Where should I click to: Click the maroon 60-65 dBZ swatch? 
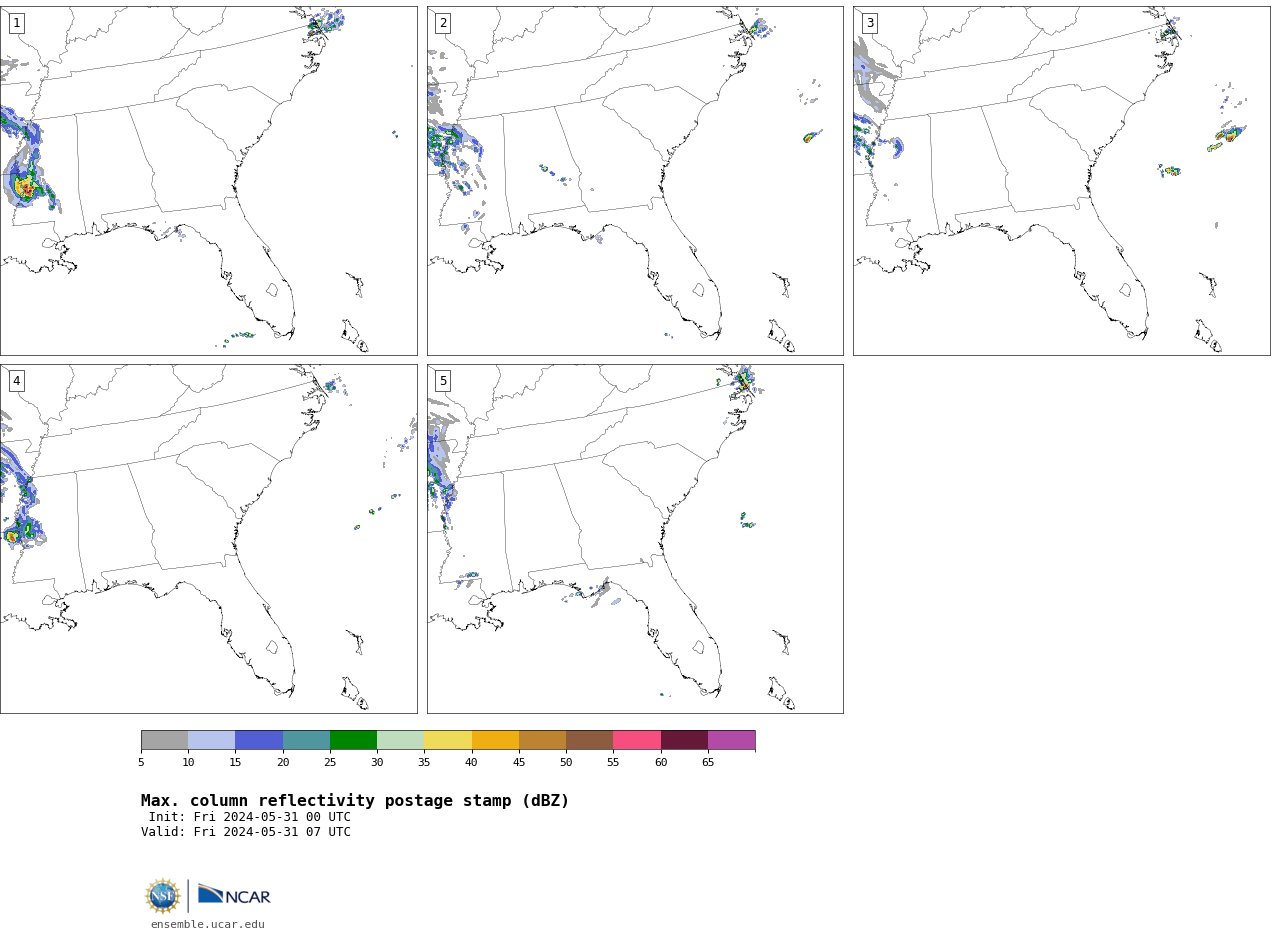click(684, 740)
